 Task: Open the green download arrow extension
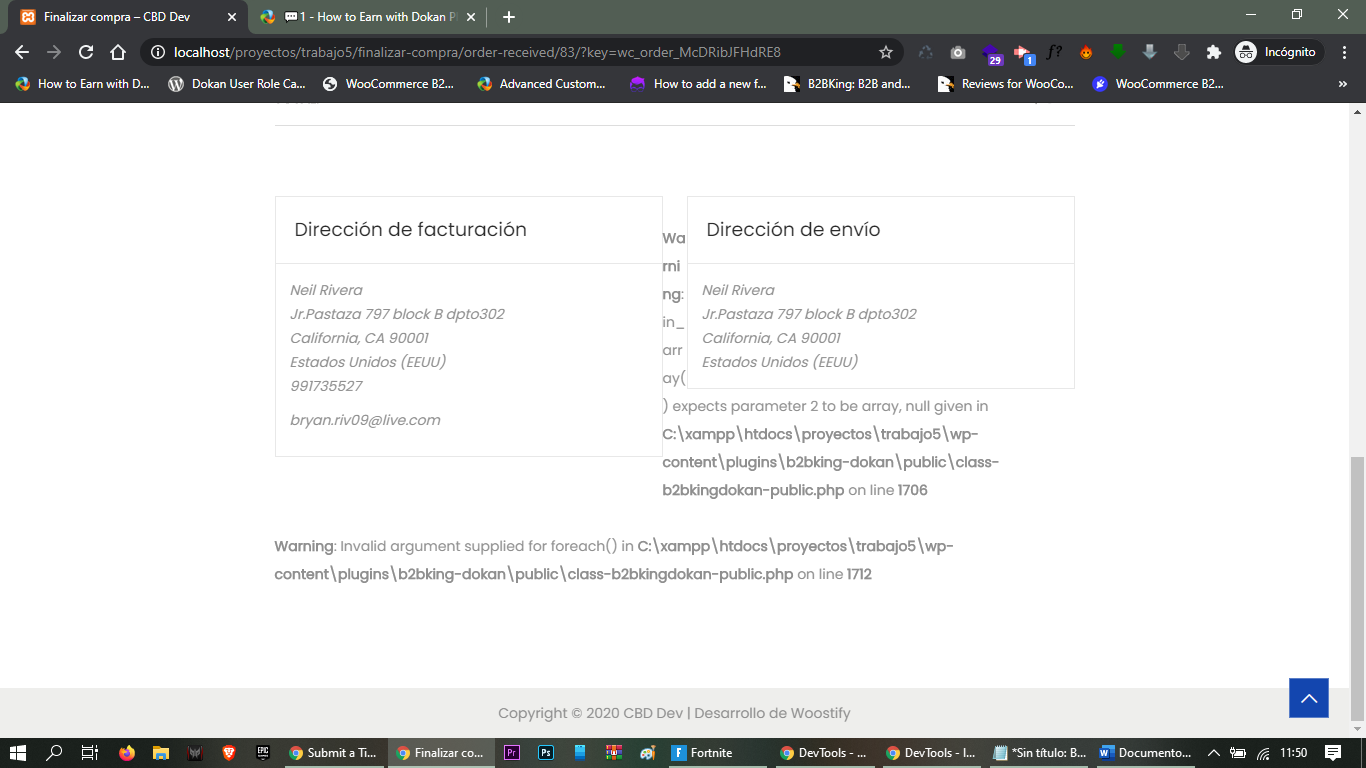[1118, 52]
